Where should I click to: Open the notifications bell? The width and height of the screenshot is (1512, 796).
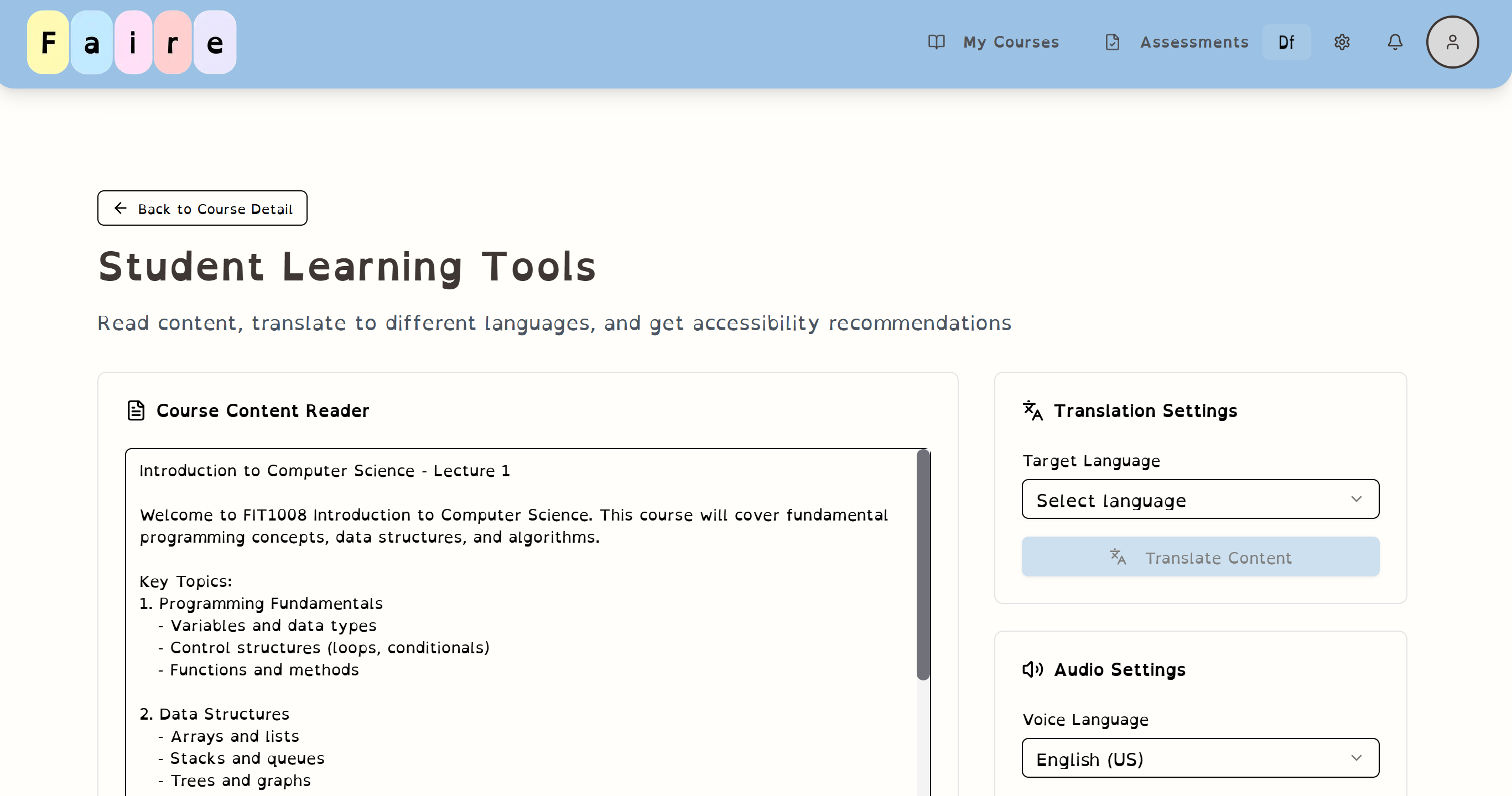tap(1395, 42)
